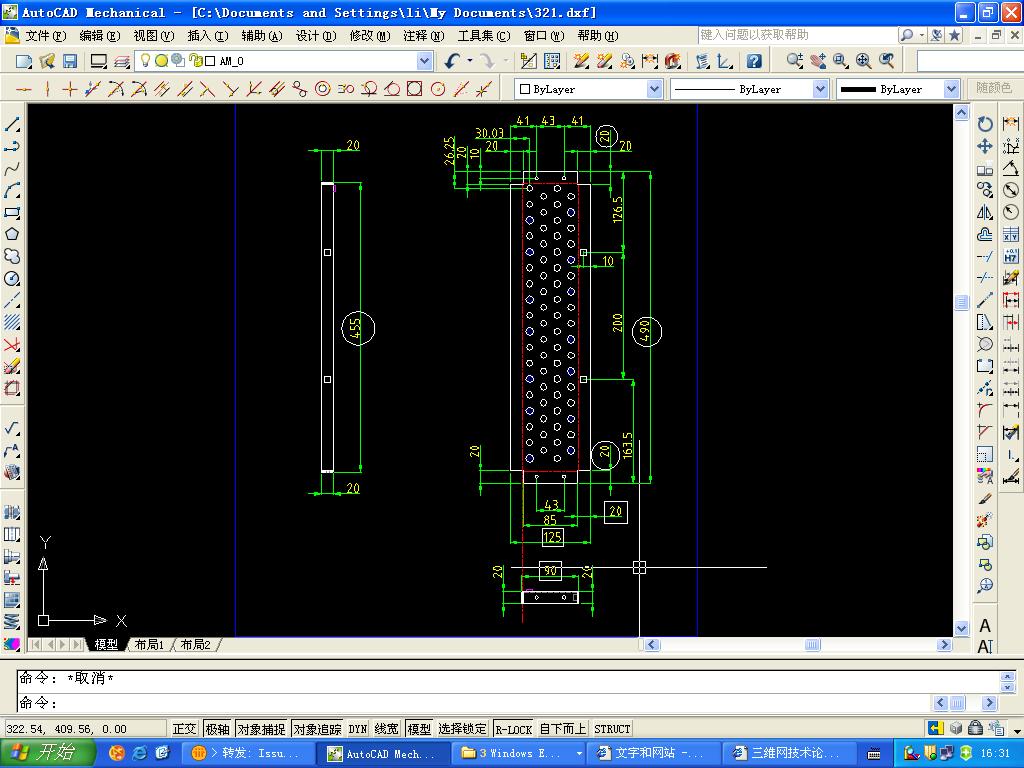This screenshot has height=768, width=1024.
Task: Toggle 线宽 lineweight display
Action: tap(387, 729)
